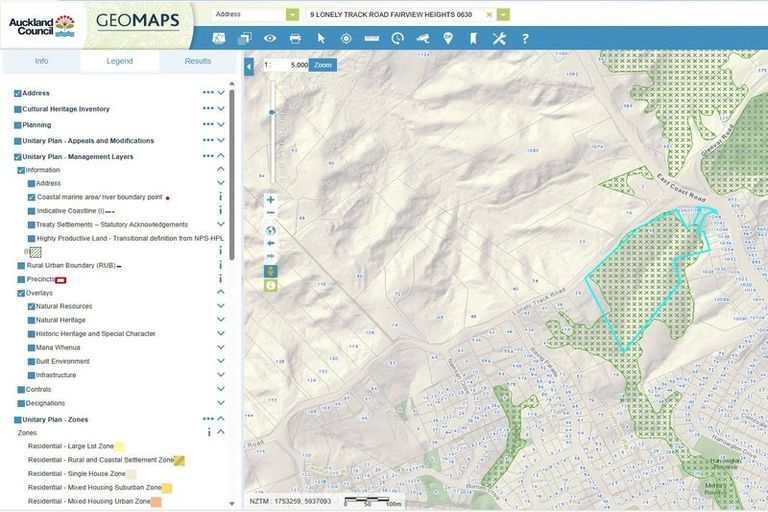Click the Zoom button beside scale

coord(322,64)
